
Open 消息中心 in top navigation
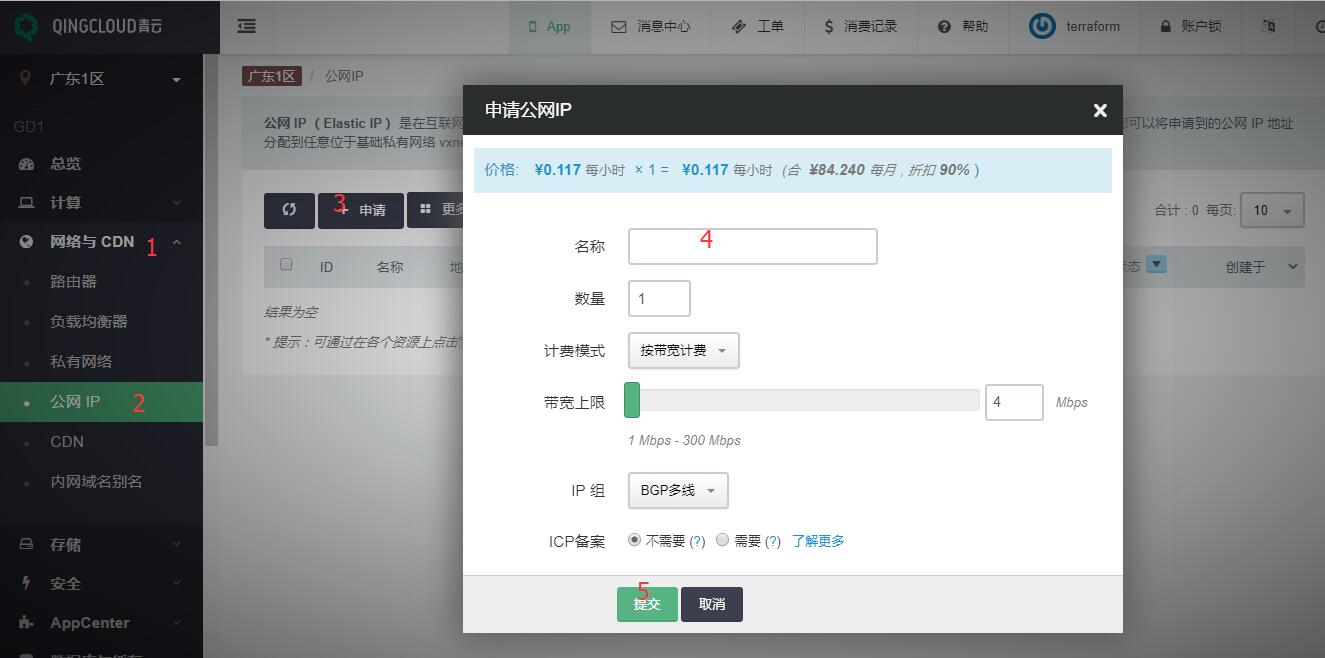point(651,27)
